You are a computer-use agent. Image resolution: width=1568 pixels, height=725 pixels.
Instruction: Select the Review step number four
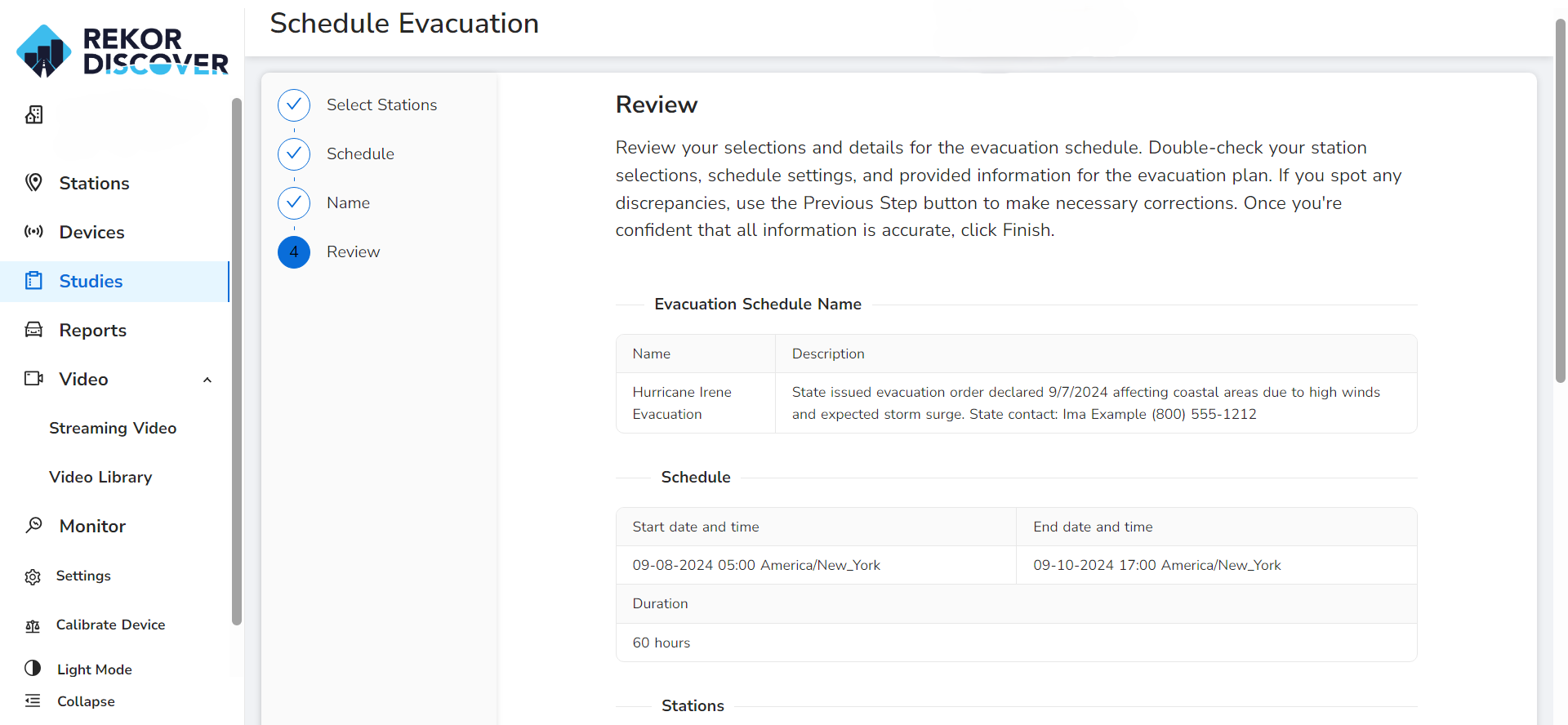pos(294,251)
